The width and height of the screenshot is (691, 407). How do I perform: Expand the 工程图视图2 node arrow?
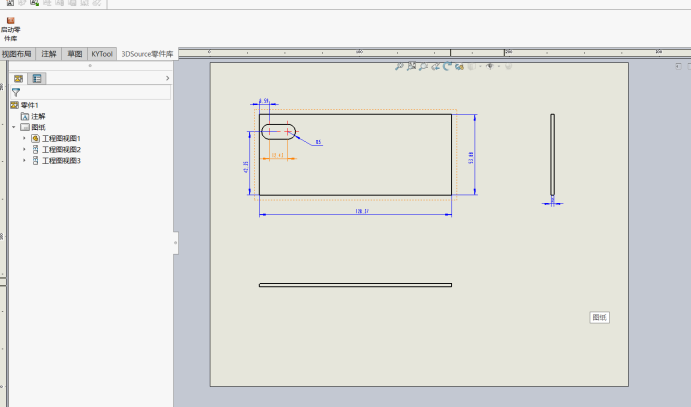coord(24,149)
